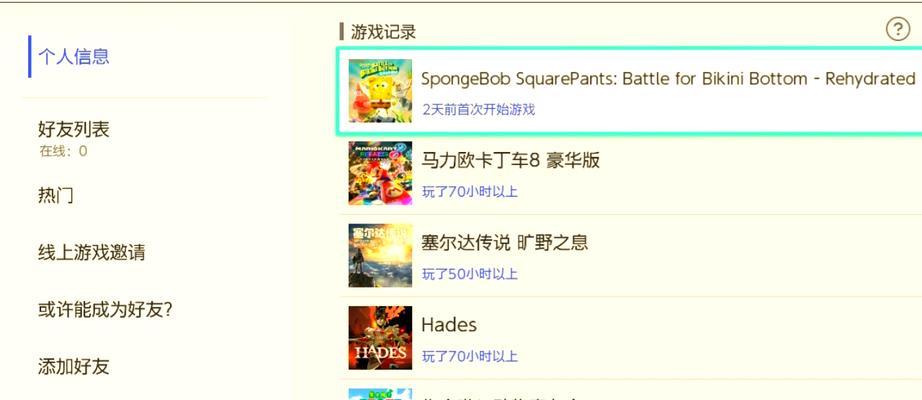Click the 游戏记录 section header
Screen dimensions: 922x400
tap(383, 32)
